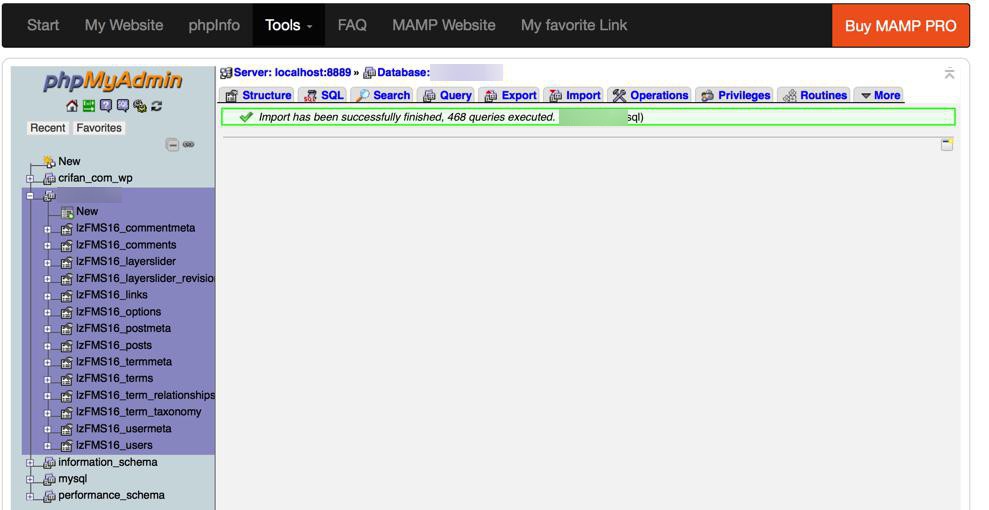The height and width of the screenshot is (510, 989).
Task: Click the Recent tables button
Action: point(48,128)
